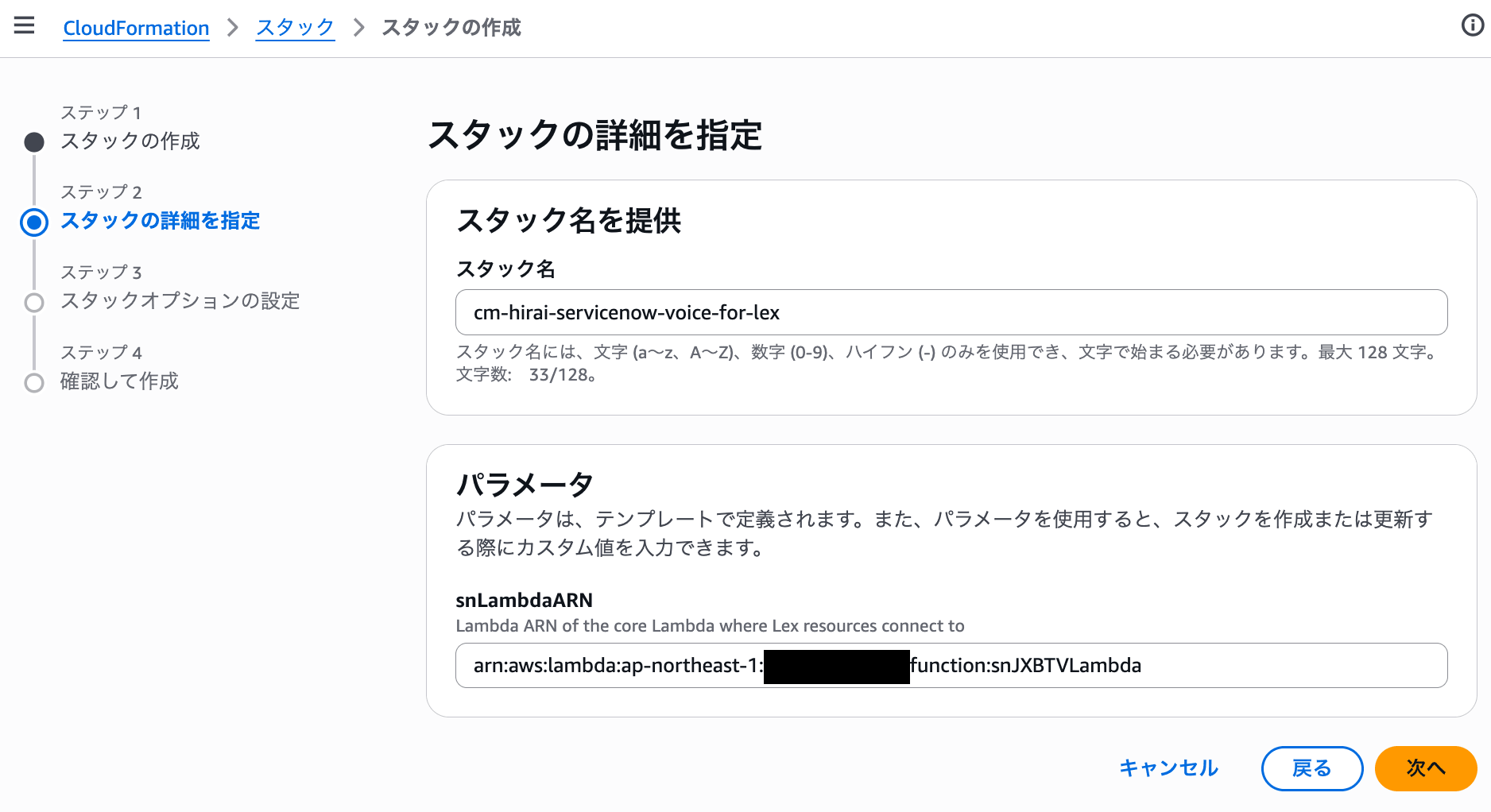
Task: Click the snLambdaARN parameter label
Action: coord(525,600)
